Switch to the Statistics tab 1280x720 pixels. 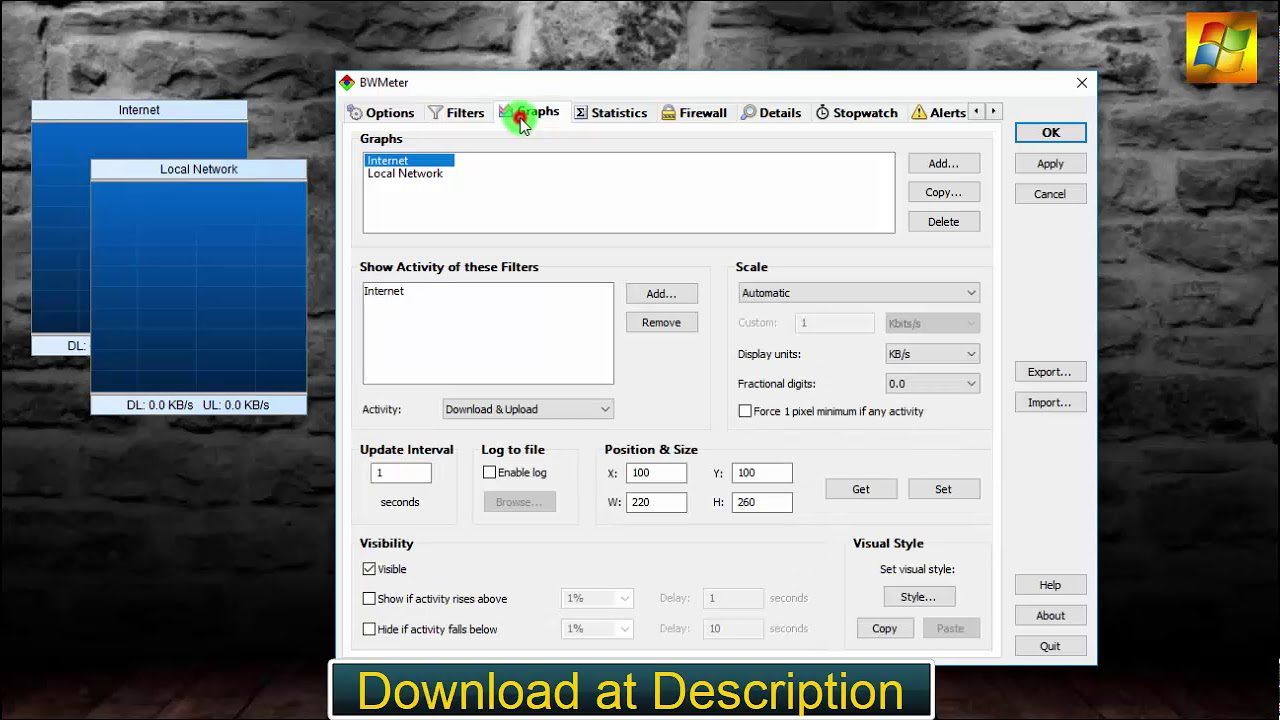pos(611,113)
